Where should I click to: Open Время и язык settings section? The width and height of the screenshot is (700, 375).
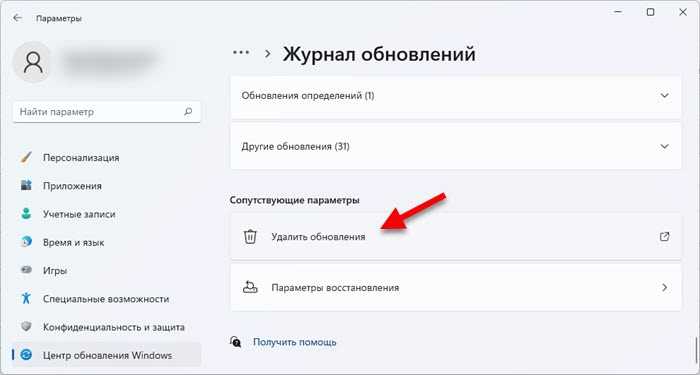(x=107, y=242)
